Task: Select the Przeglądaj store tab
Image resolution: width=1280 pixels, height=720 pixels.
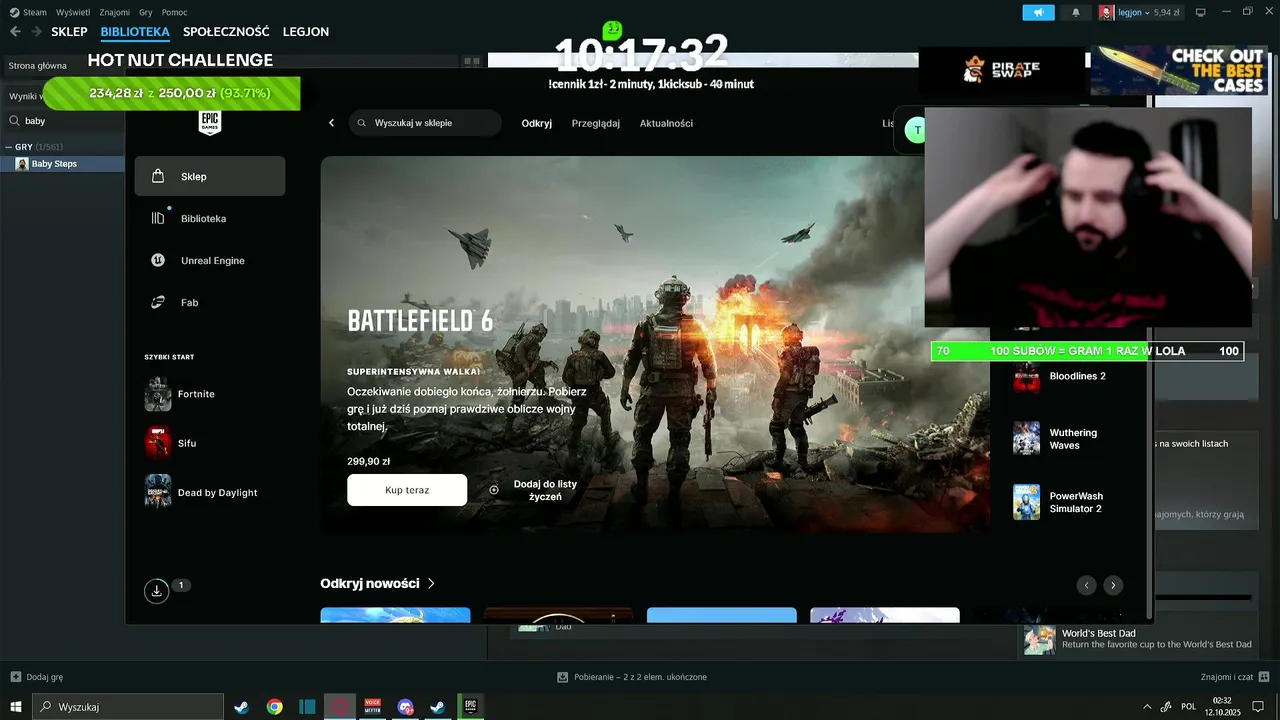Action: point(596,123)
